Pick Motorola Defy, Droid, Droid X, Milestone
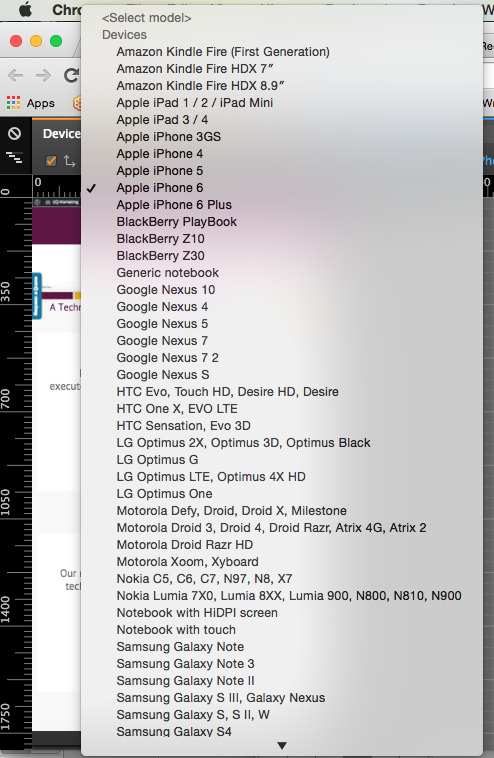 coord(282,510)
